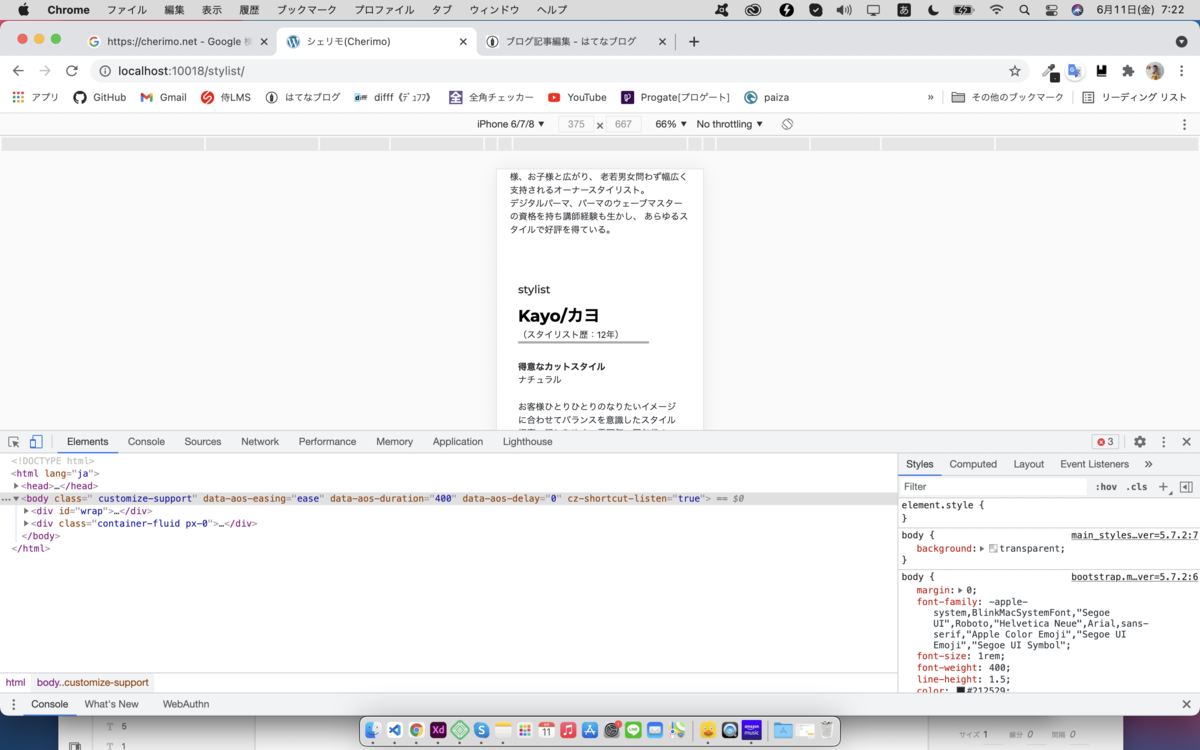Image resolution: width=1200 pixels, height=750 pixels.
Task: Show more styles pane tabs chevron
Action: coord(1148,464)
